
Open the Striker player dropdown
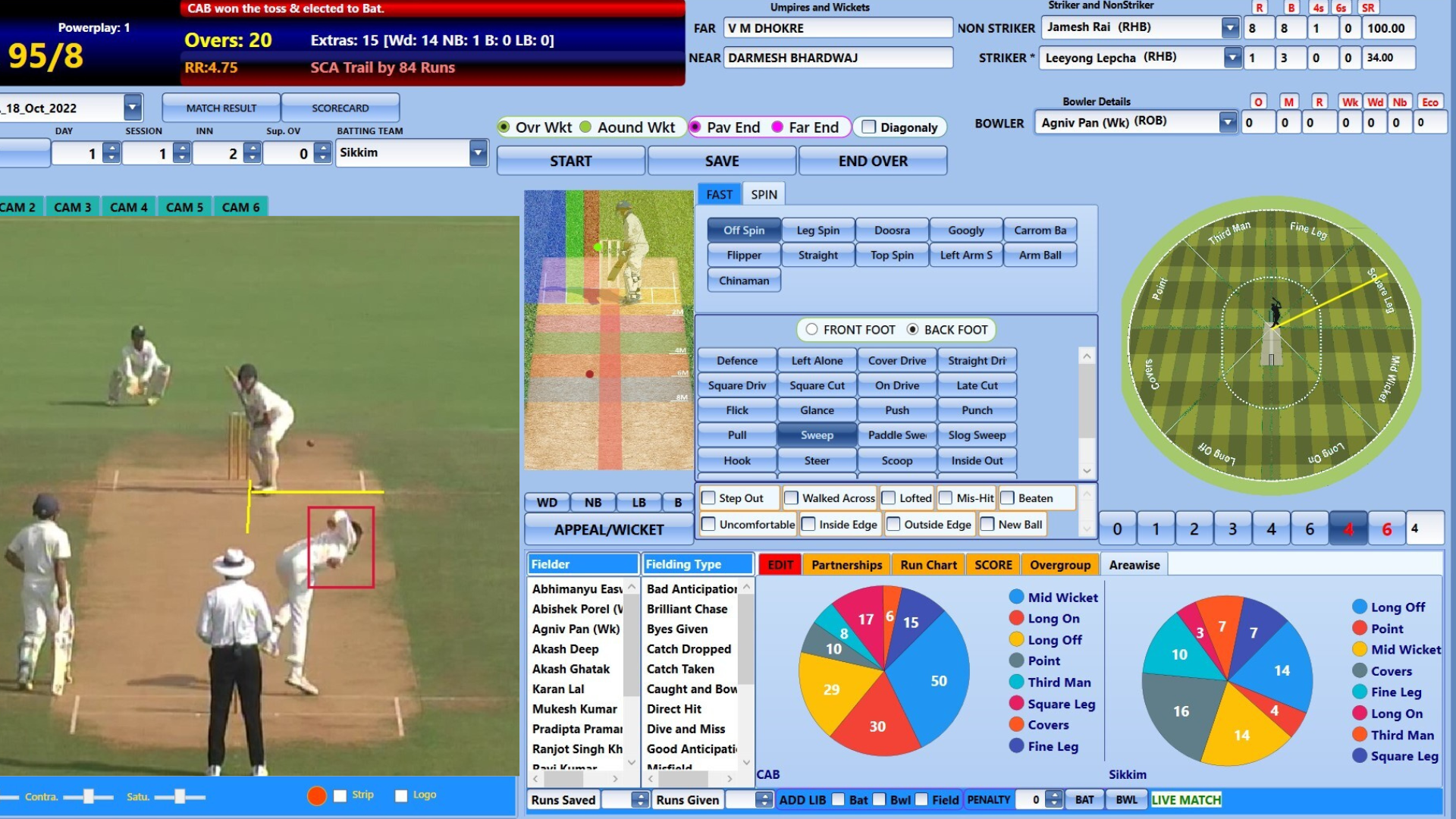pyautogui.click(x=1232, y=57)
